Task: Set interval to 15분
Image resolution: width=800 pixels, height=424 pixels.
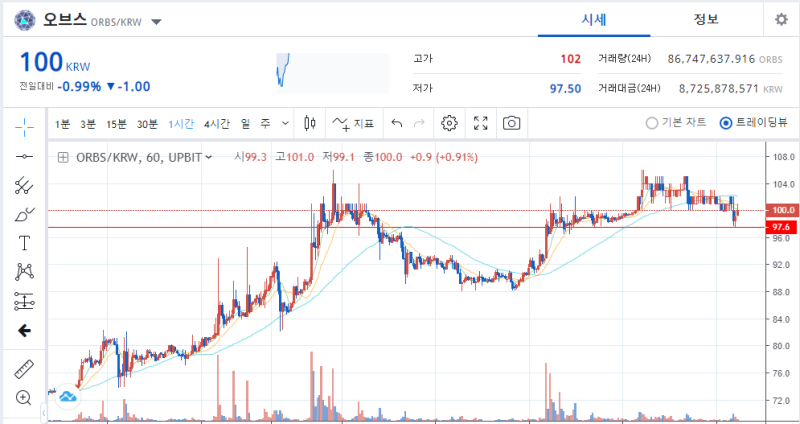Action: coord(116,123)
